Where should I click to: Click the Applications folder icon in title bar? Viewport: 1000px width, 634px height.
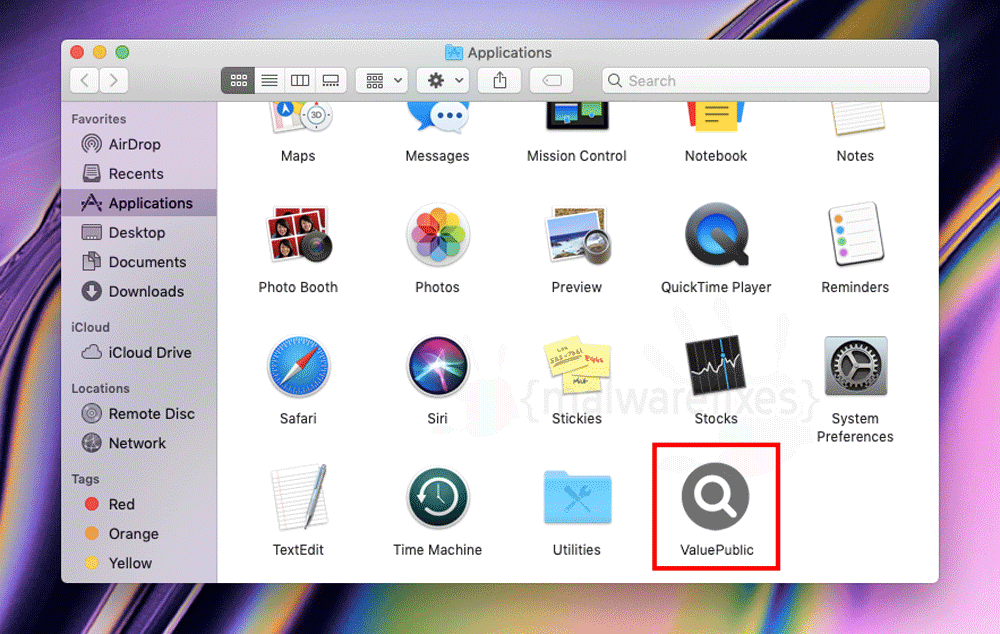pyautogui.click(x=453, y=52)
